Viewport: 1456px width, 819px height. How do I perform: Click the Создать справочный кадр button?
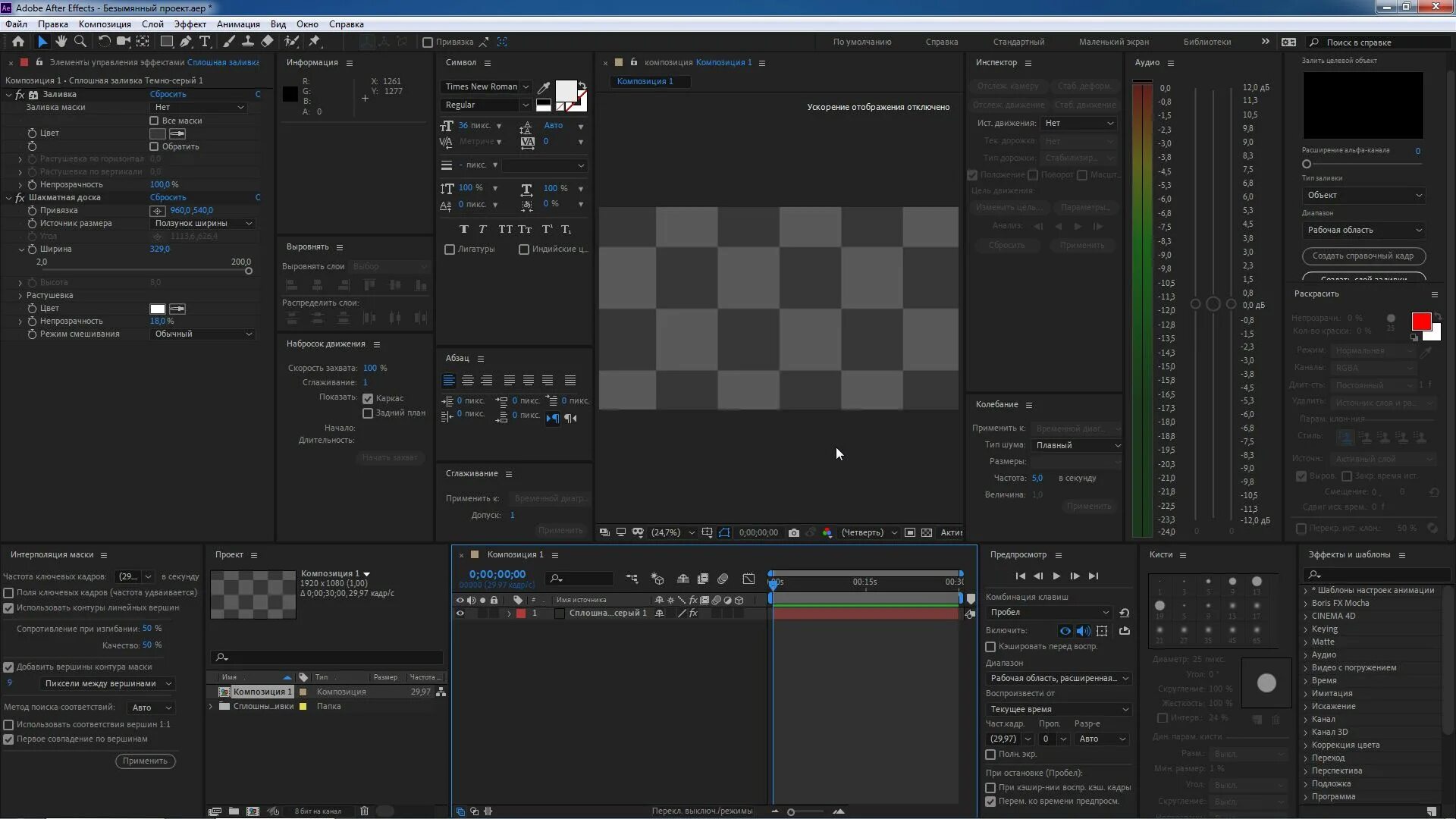click(x=1363, y=256)
